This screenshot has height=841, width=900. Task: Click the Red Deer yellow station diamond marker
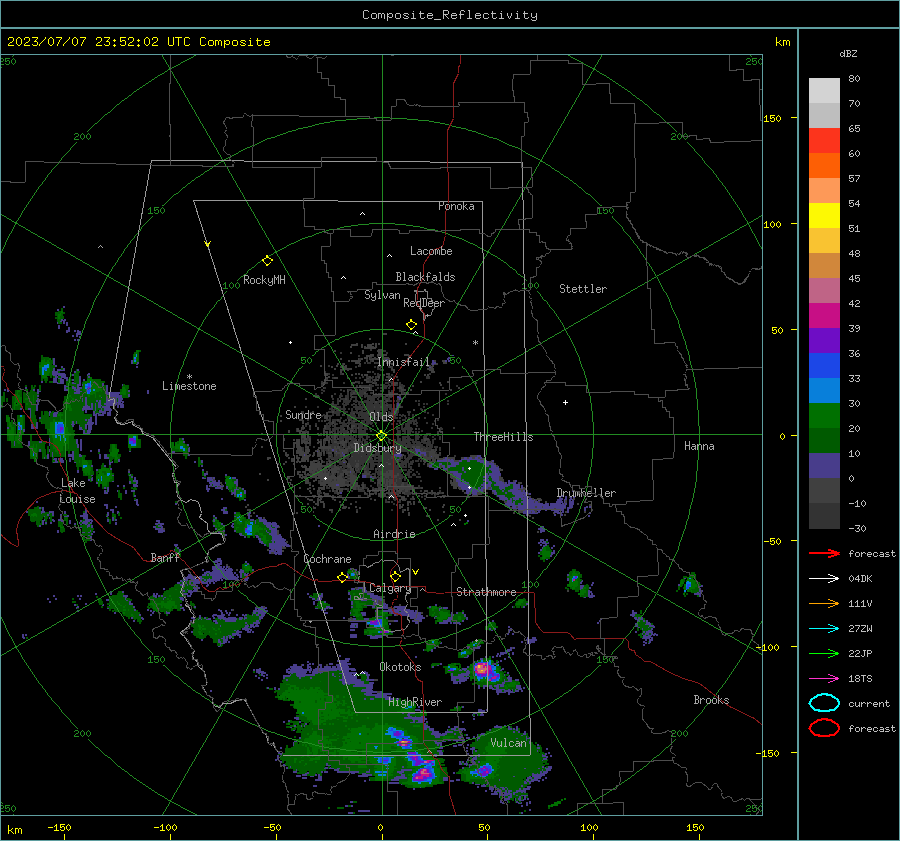tap(411, 325)
